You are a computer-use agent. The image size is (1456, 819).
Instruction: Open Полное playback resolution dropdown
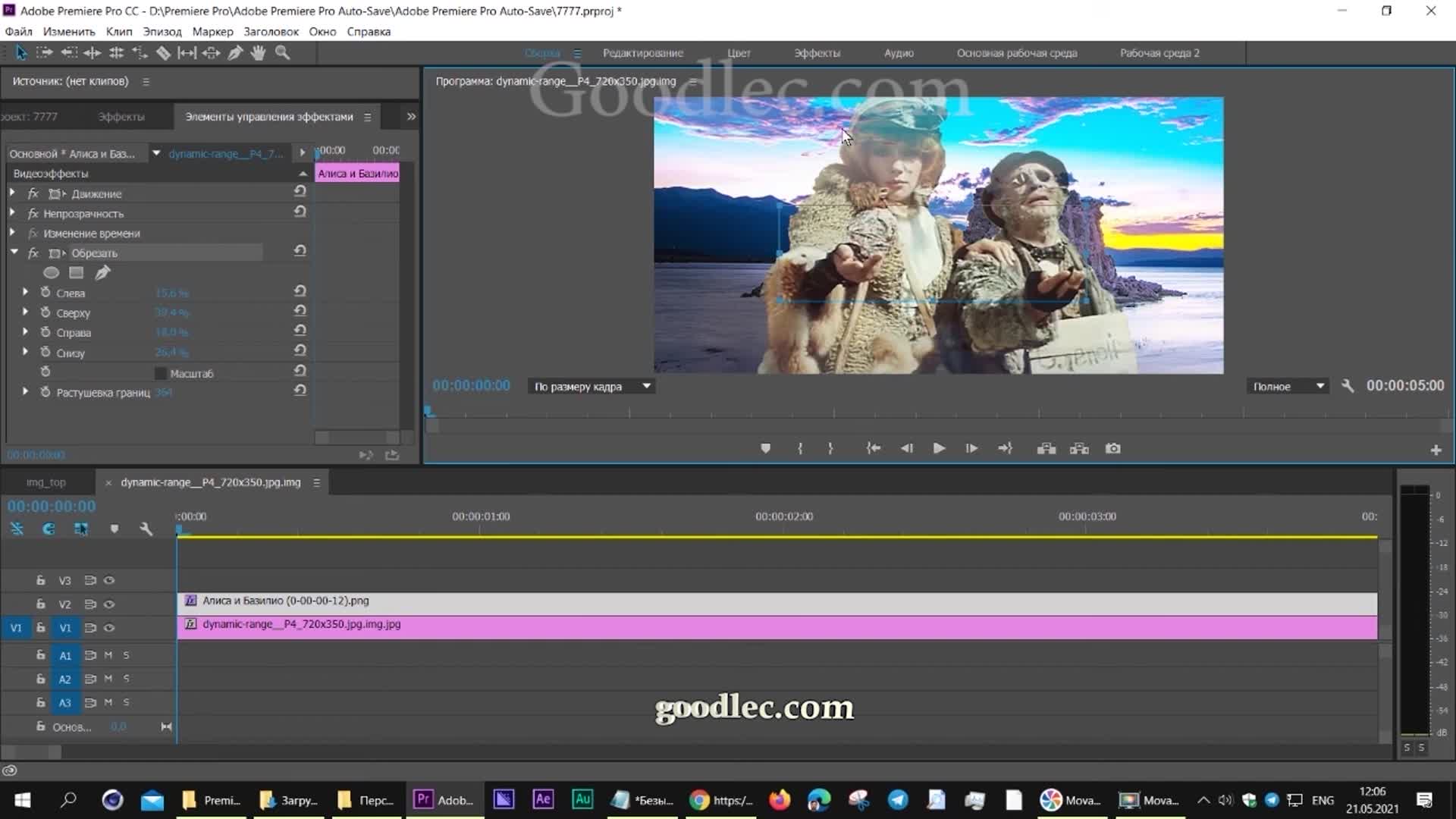pyautogui.click(x=1288, y=387)
